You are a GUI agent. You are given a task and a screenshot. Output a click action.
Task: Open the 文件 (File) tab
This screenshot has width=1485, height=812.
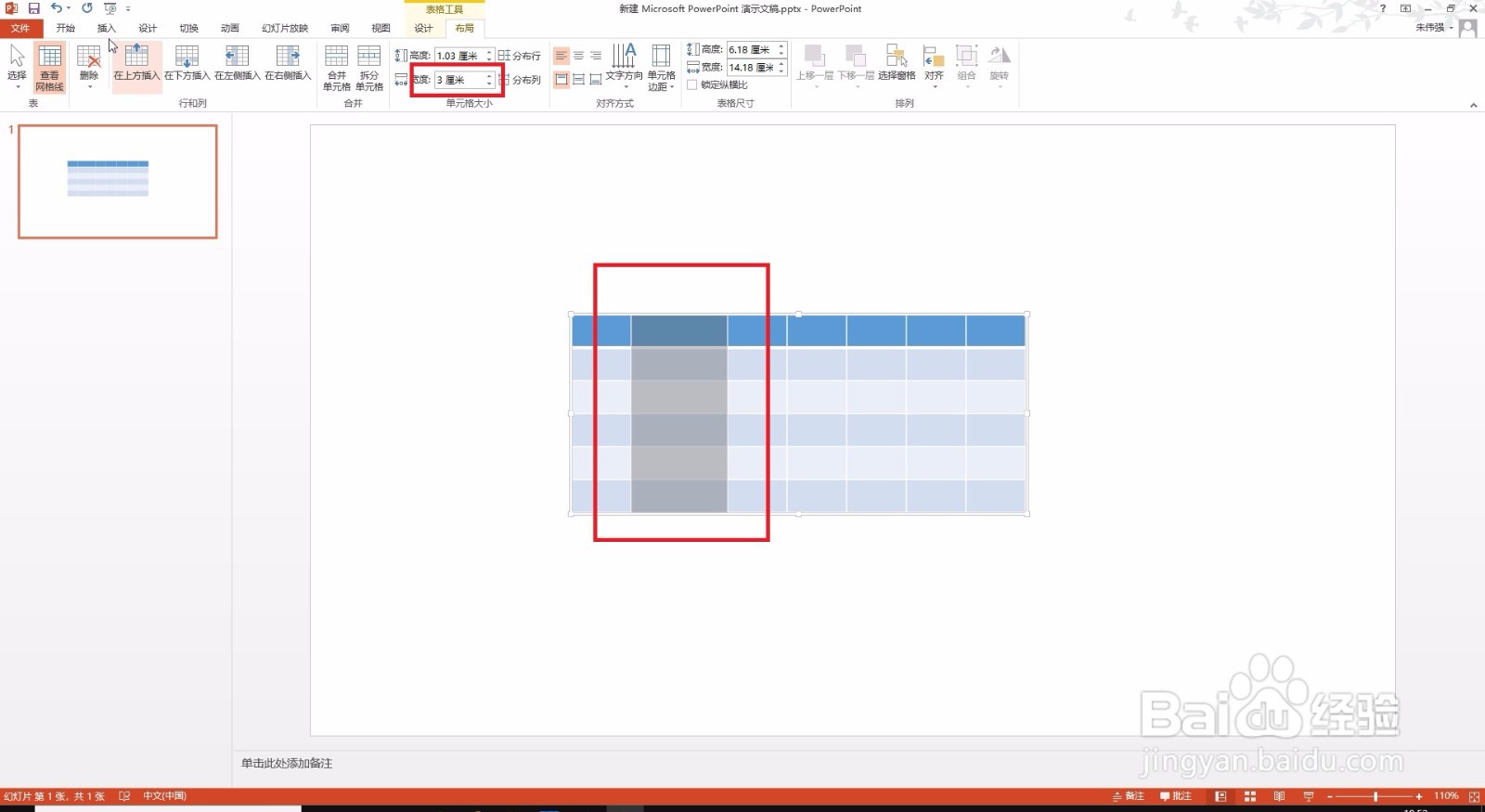[20, 28]
